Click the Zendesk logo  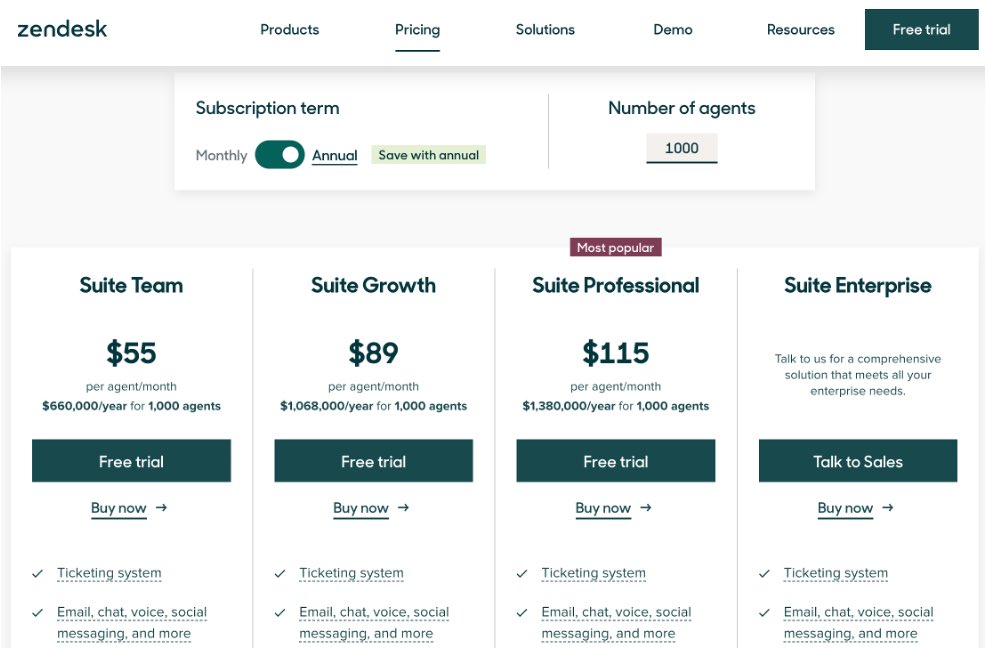[62, 28]
